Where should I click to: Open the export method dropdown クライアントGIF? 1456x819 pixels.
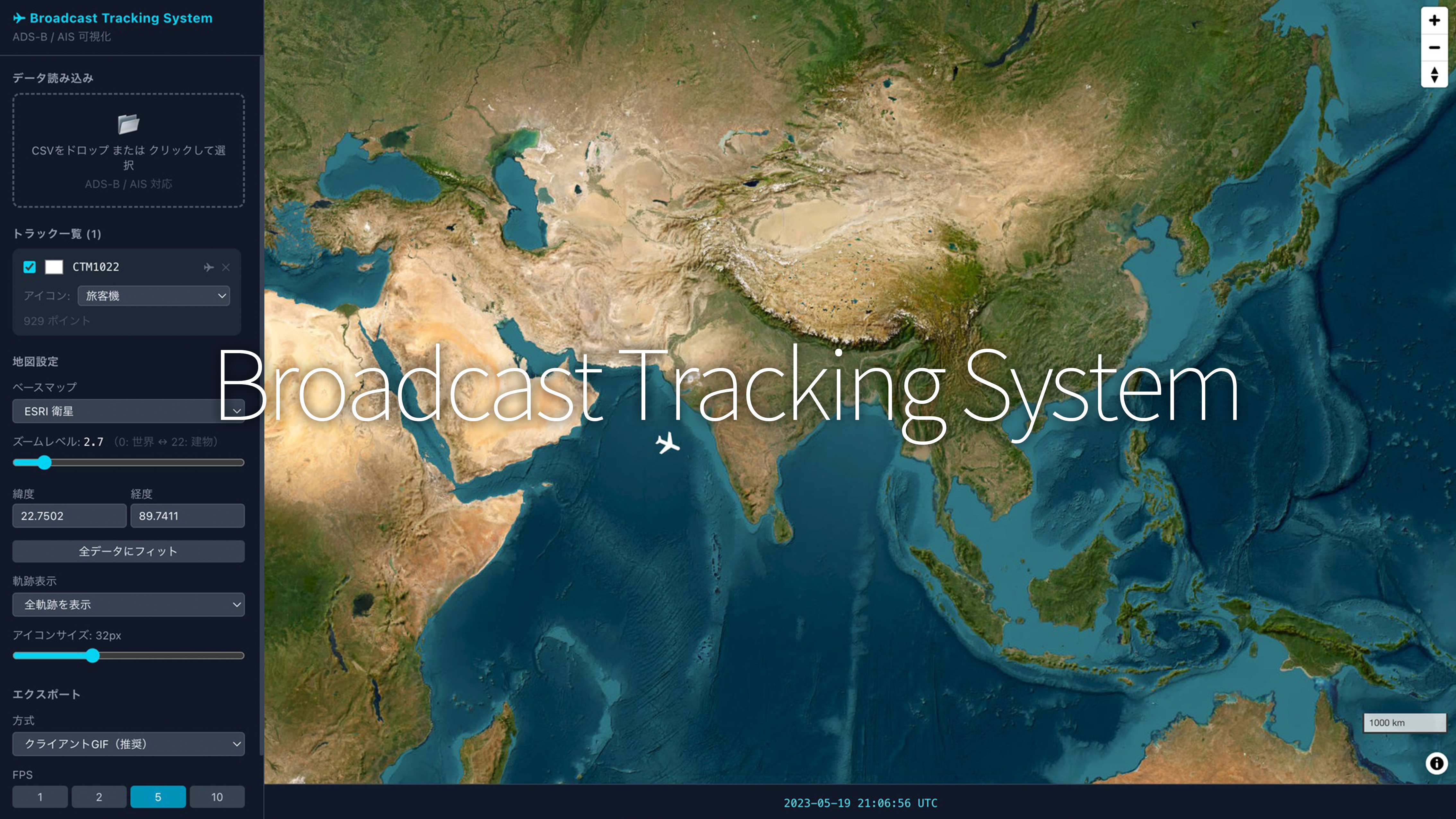pyautogui.click(x=128, y=745)
